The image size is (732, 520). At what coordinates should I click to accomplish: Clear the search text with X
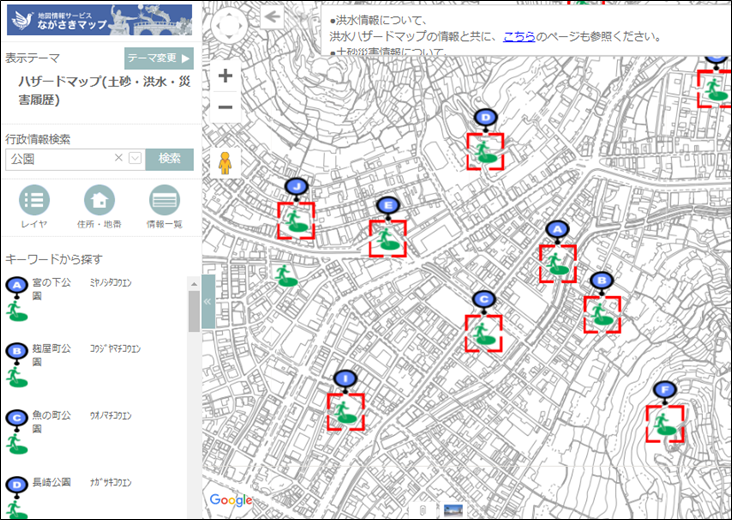(x=118, y=159)
